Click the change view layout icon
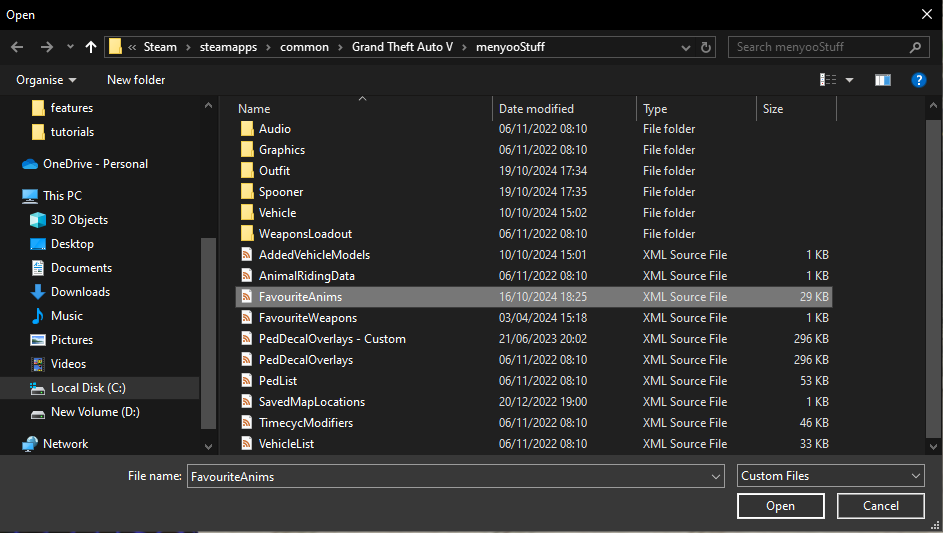This screenshot has height=533, width=943. click(828, 80)
